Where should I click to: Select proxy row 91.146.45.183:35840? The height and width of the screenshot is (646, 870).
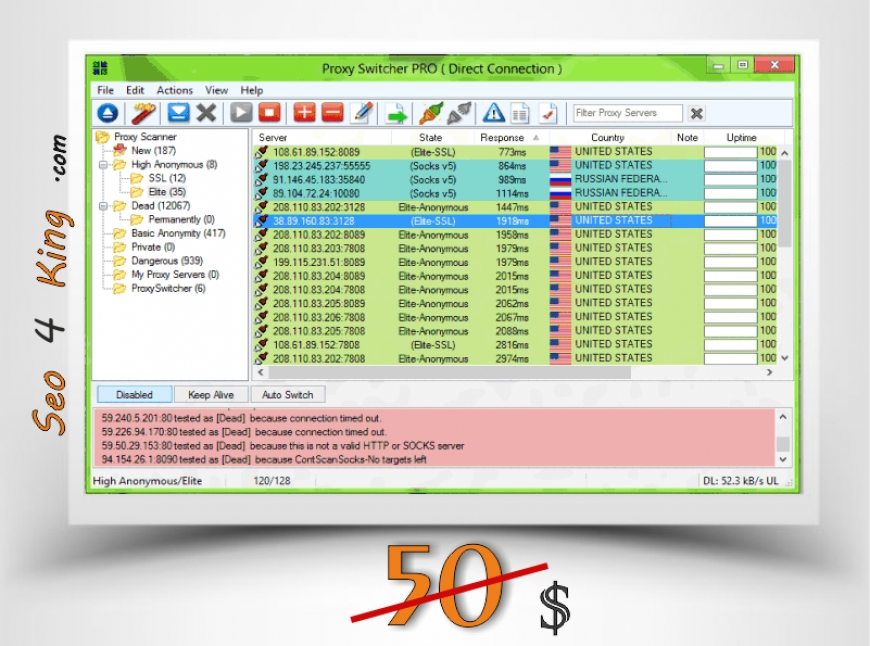[x=515, y=180]
